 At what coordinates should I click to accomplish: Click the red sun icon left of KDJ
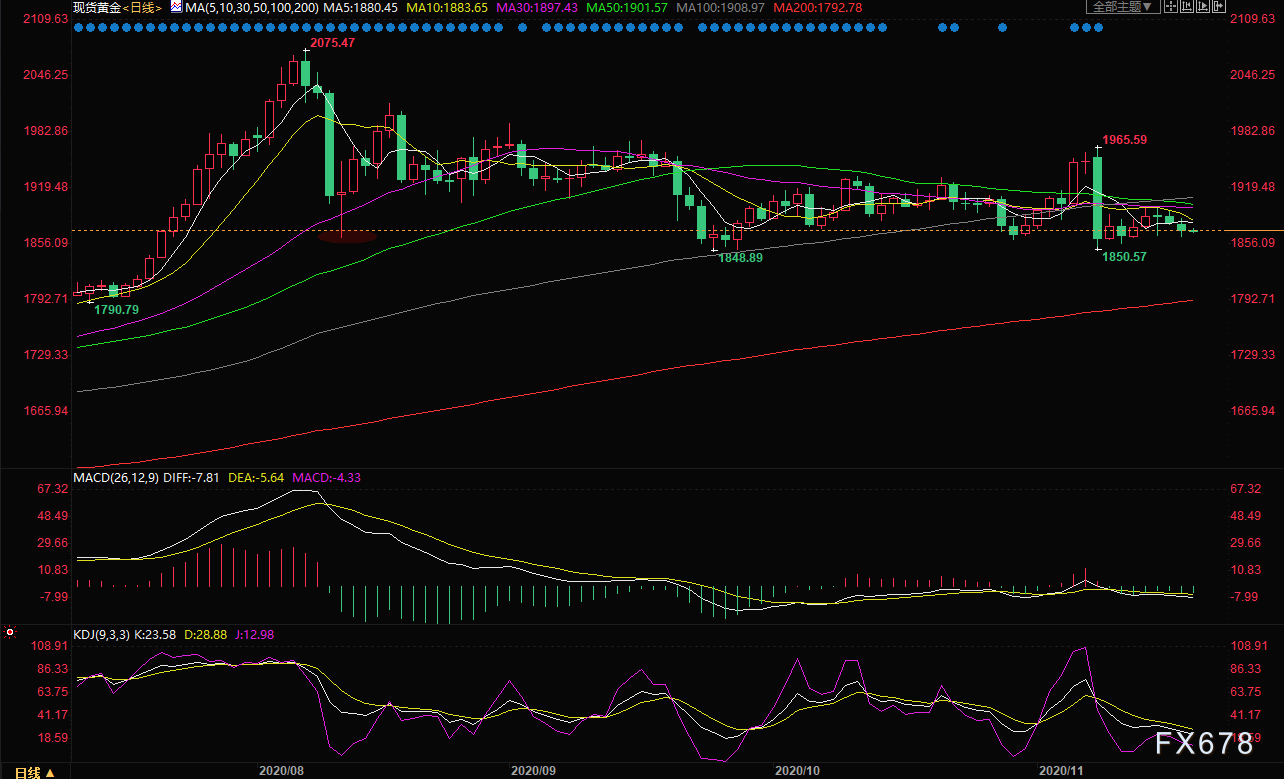tap(10, 633)
